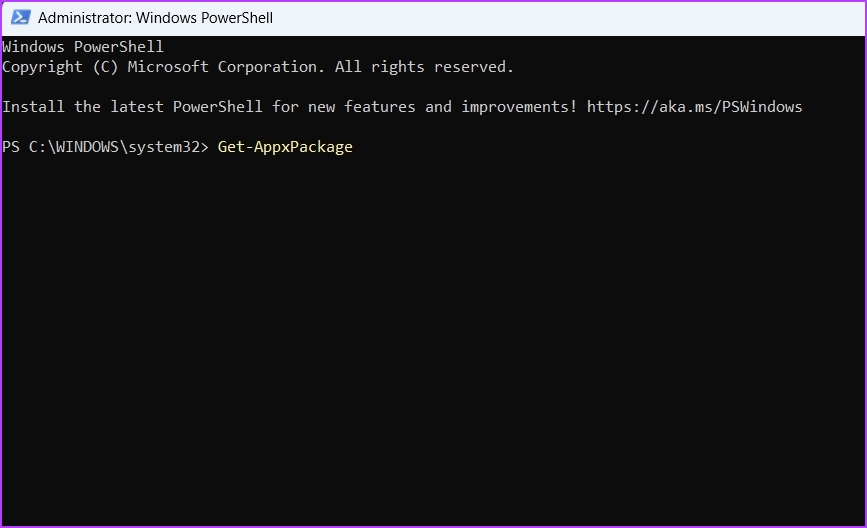The height and width of the screenshot is (528, 867).
Task: Click the empty console area below command
Action: 430,340
